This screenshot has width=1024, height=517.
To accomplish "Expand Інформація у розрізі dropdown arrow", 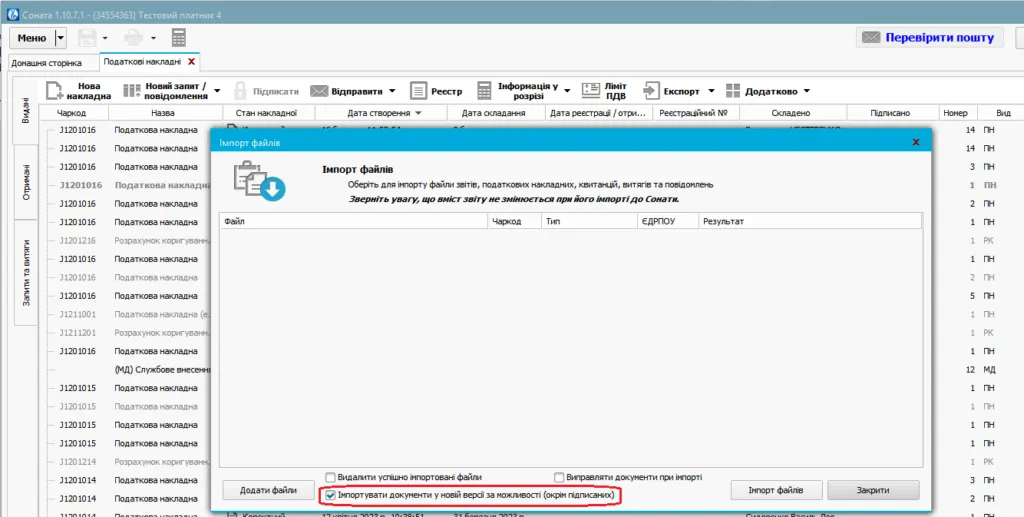I will [x=568, y=91].
